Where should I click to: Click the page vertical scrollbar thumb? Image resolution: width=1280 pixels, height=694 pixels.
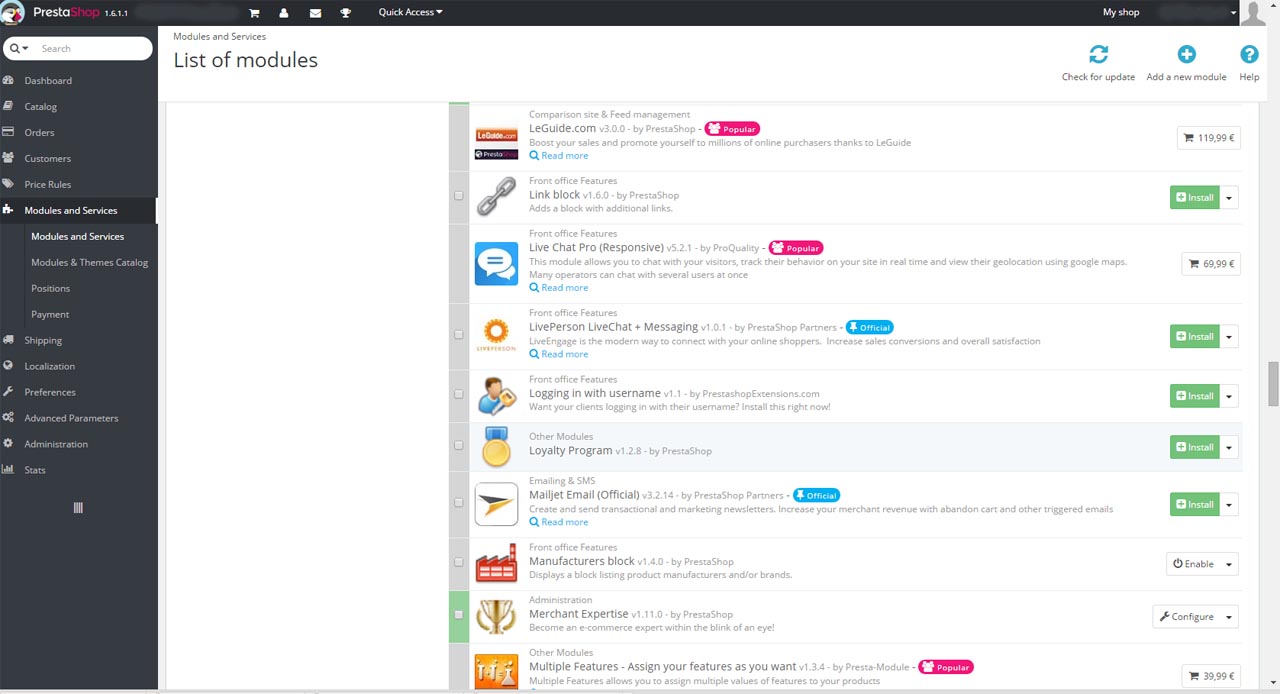[x=1273, y=385]
